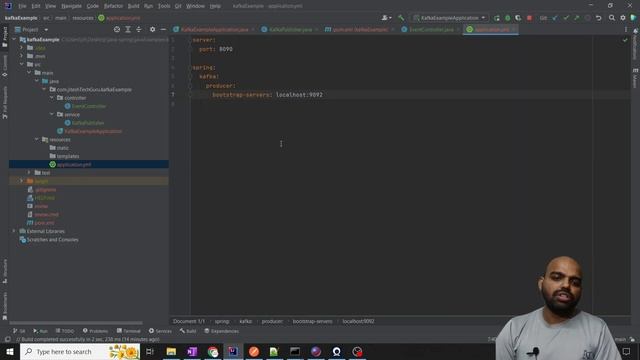Click the green Debug bug icon
640x360 pixels.
pos(507,18)
